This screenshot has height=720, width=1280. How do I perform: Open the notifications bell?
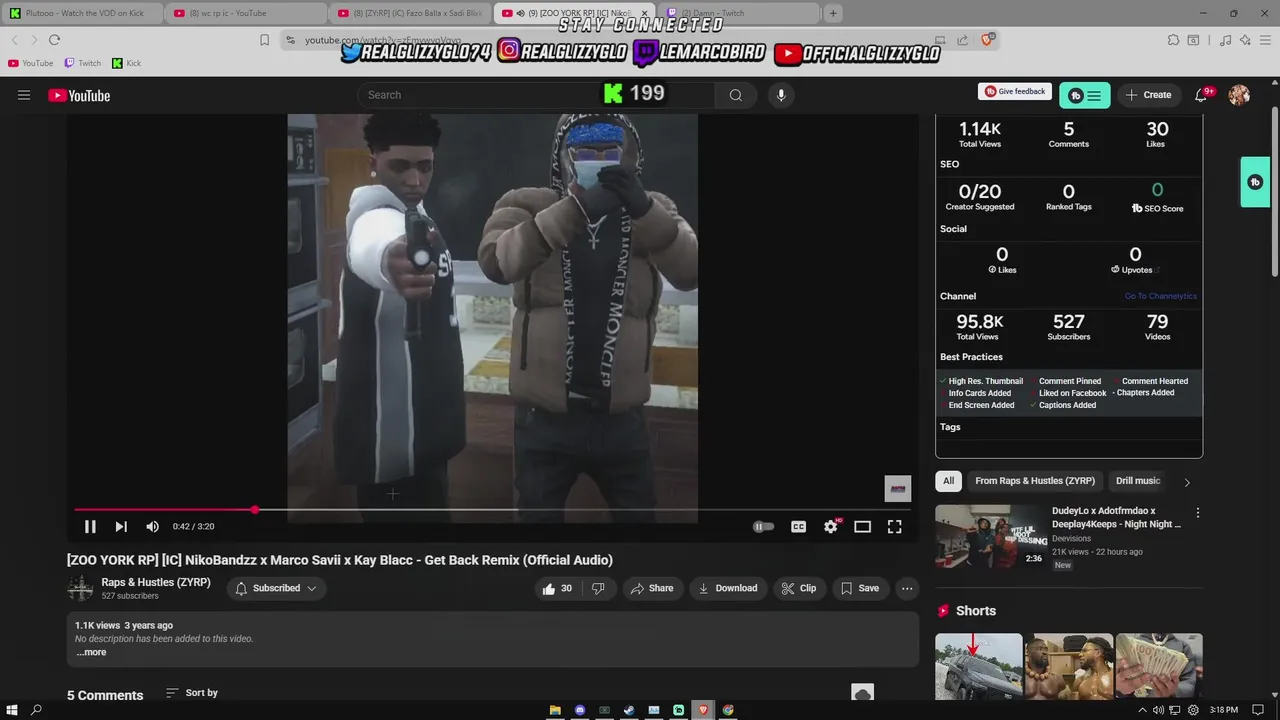pos(1201,95)
